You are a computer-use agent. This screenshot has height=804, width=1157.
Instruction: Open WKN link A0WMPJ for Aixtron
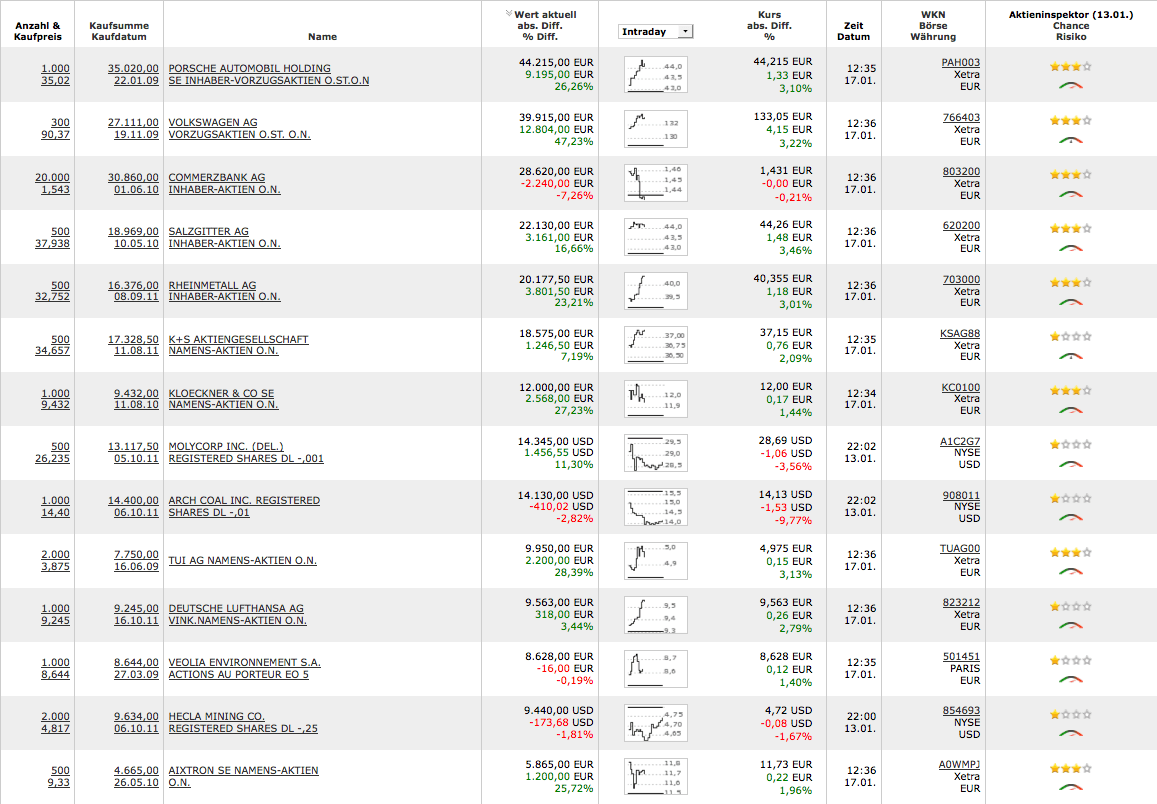pyautogui.click(x=959, y=764)
